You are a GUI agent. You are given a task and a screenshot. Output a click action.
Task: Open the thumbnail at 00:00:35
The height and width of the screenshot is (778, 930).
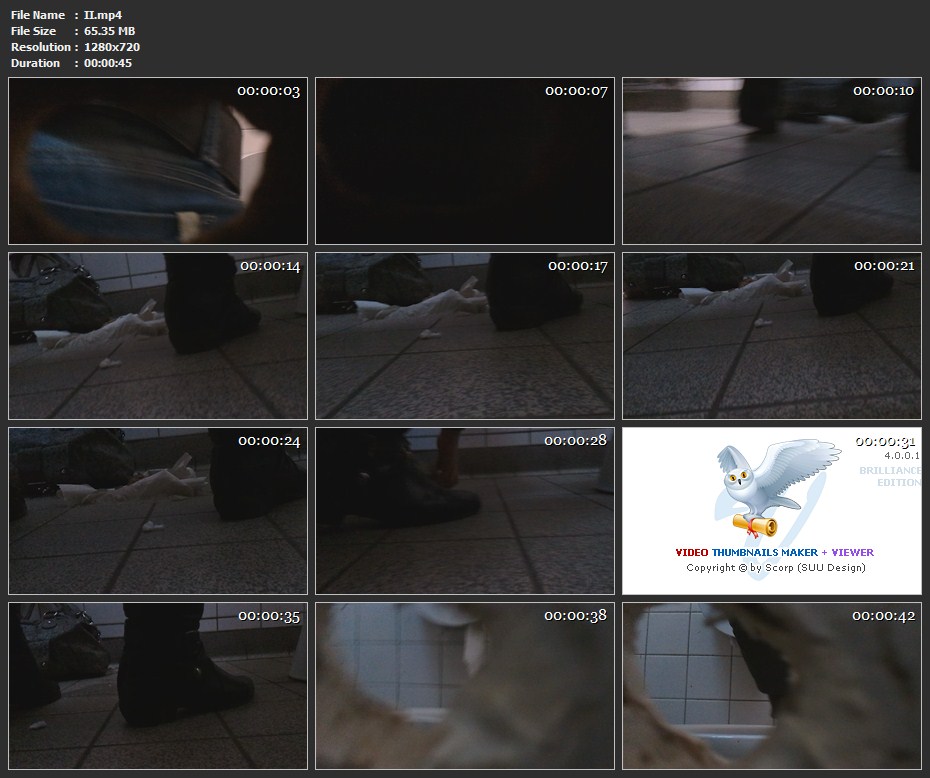point(158,686)
